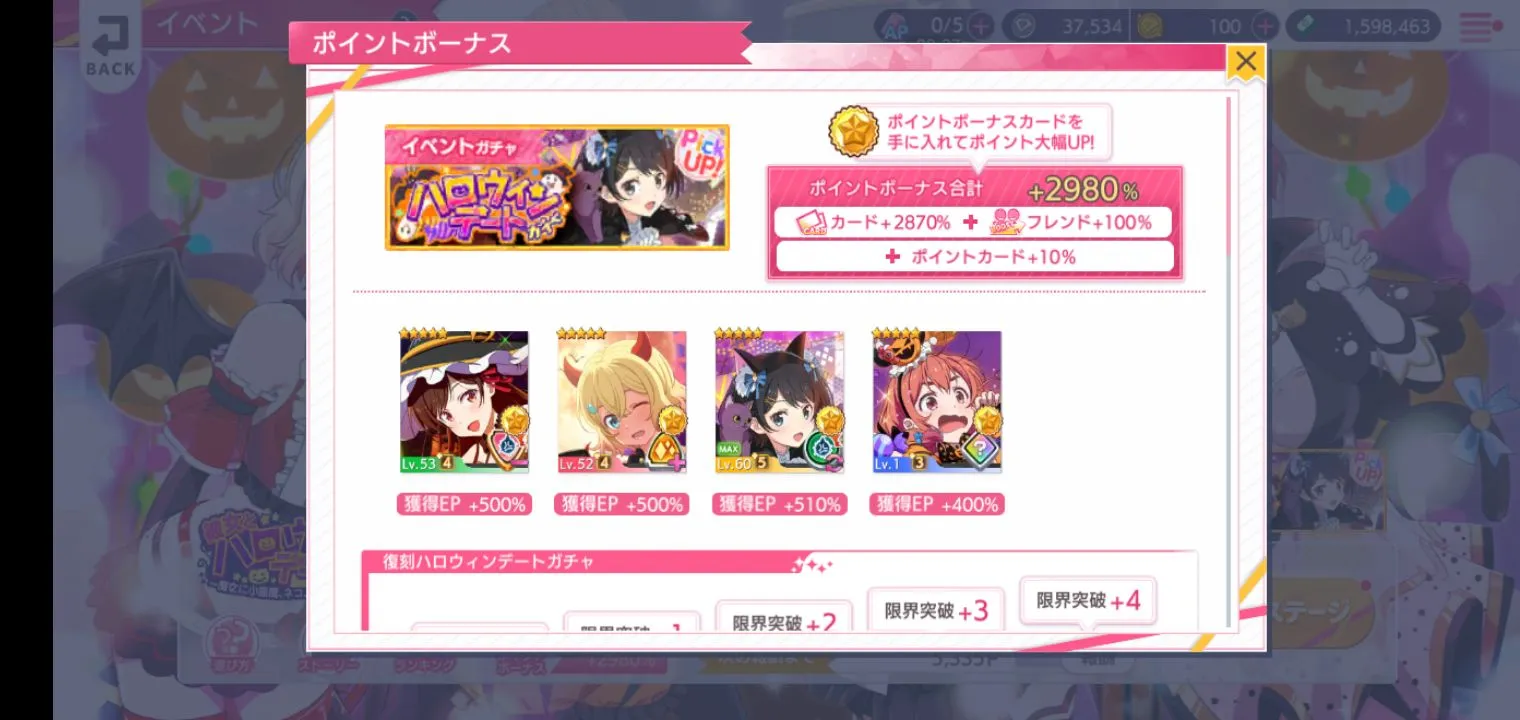Open the ハロウィンデート event gacha banner
The height and width of the screenshot is (720, 1520).
point(557,187)
